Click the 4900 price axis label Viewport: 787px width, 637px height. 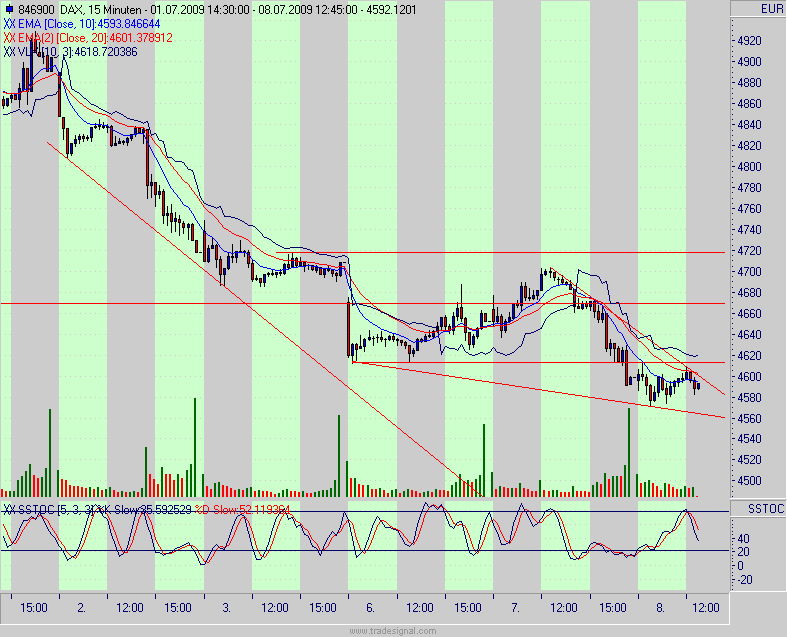coord(749,62)
